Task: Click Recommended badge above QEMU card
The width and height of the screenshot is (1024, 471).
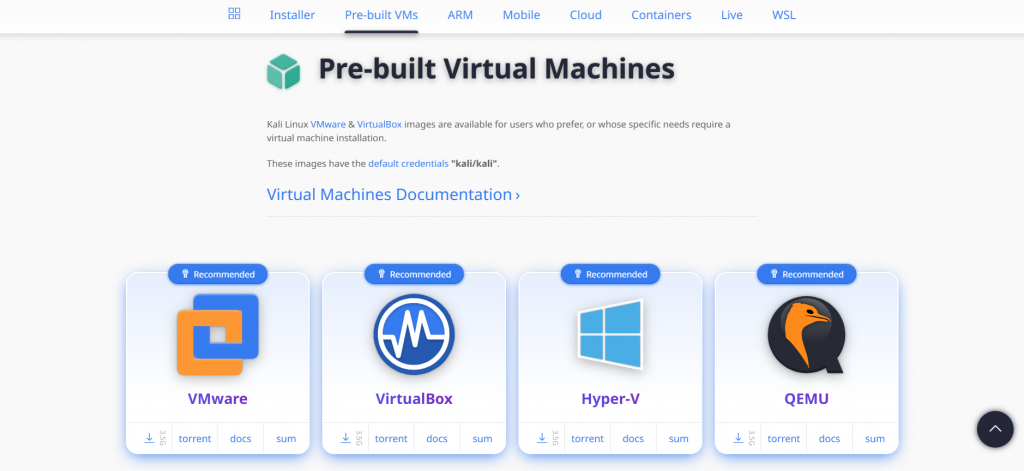Action: [807, 274]
